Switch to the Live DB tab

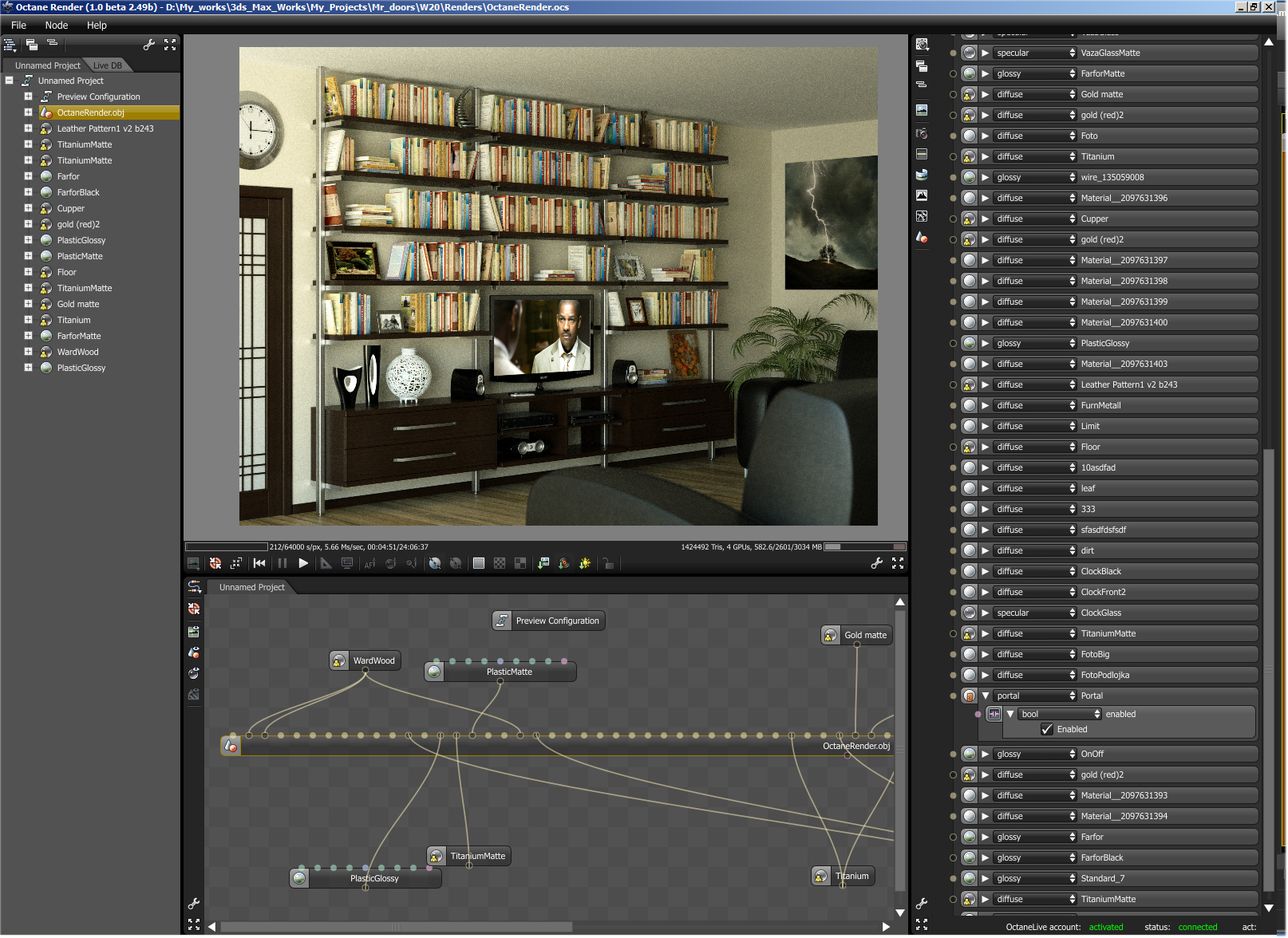pyautogui.click(x=108, y=65)
